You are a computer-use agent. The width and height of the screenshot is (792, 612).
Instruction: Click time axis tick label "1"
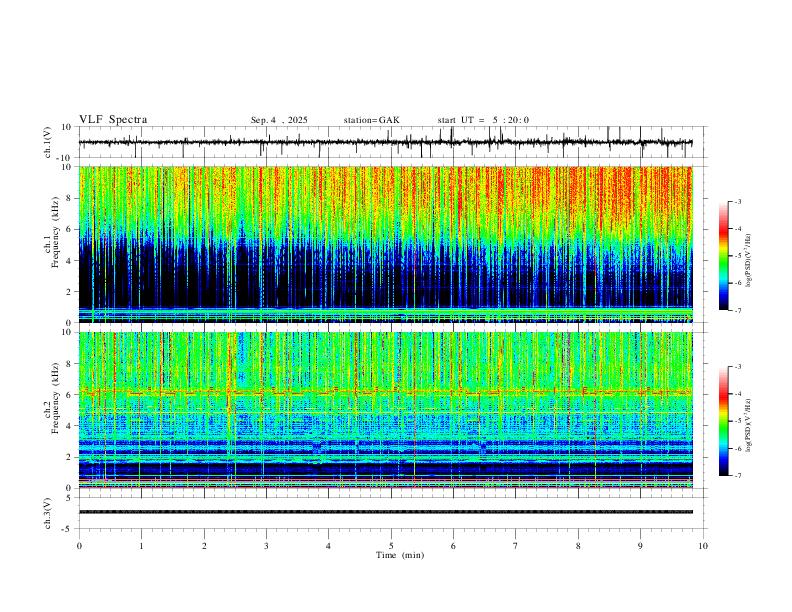(x=141, y=546)
